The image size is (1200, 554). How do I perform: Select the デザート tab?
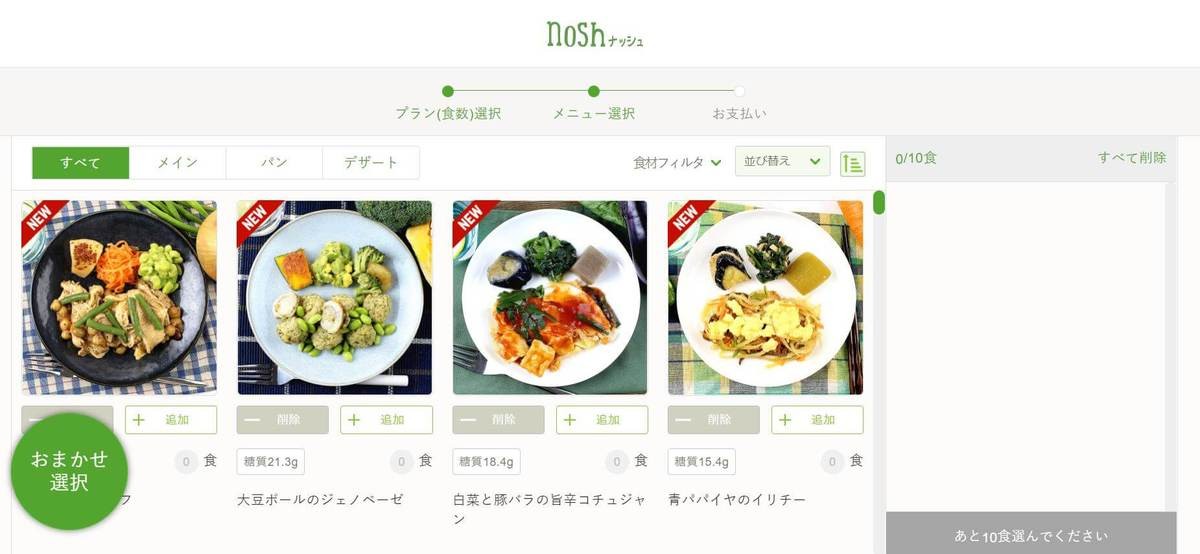tap(371, 163)
